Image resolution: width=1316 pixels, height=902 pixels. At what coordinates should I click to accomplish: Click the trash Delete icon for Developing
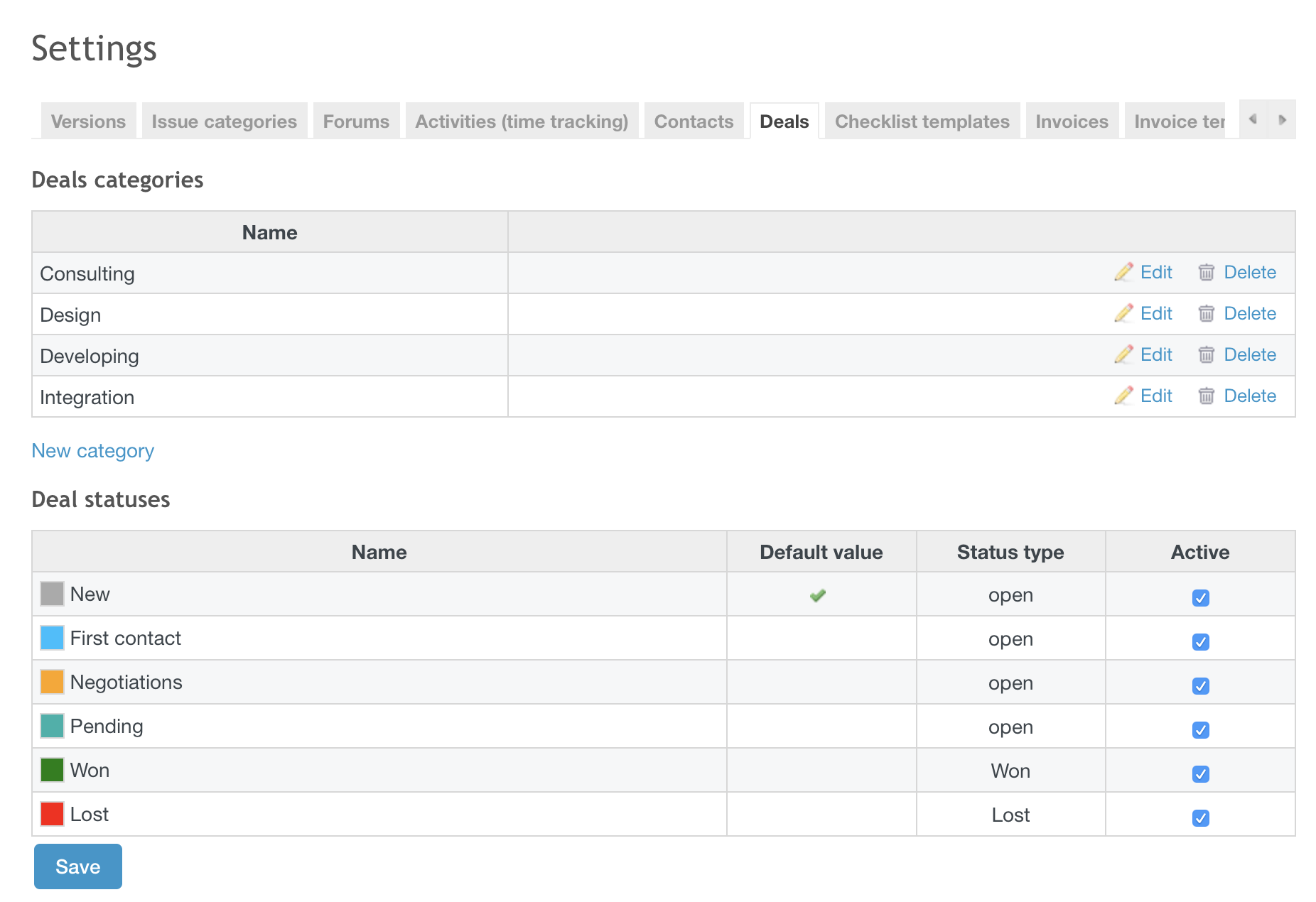coord(1206,354)
